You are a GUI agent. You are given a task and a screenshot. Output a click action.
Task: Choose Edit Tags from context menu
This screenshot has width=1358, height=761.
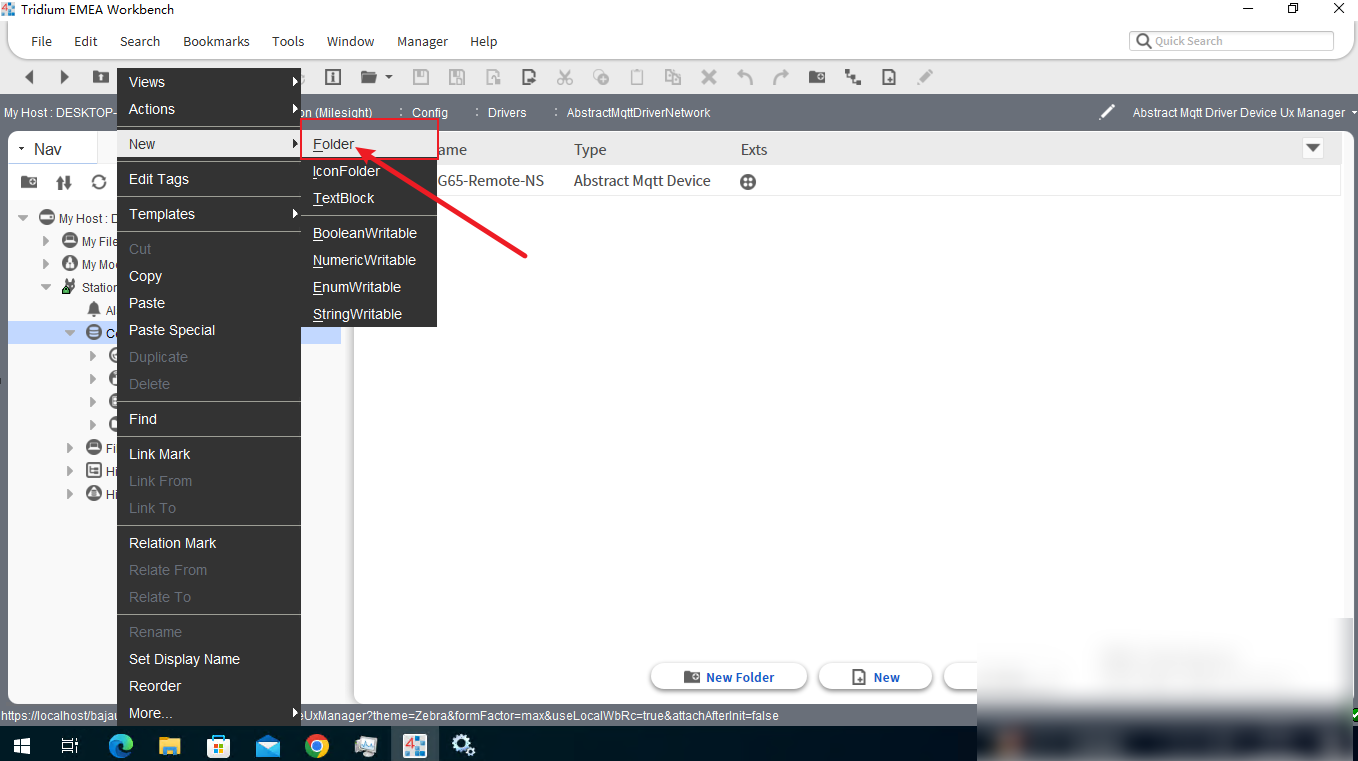coord(209,179)
